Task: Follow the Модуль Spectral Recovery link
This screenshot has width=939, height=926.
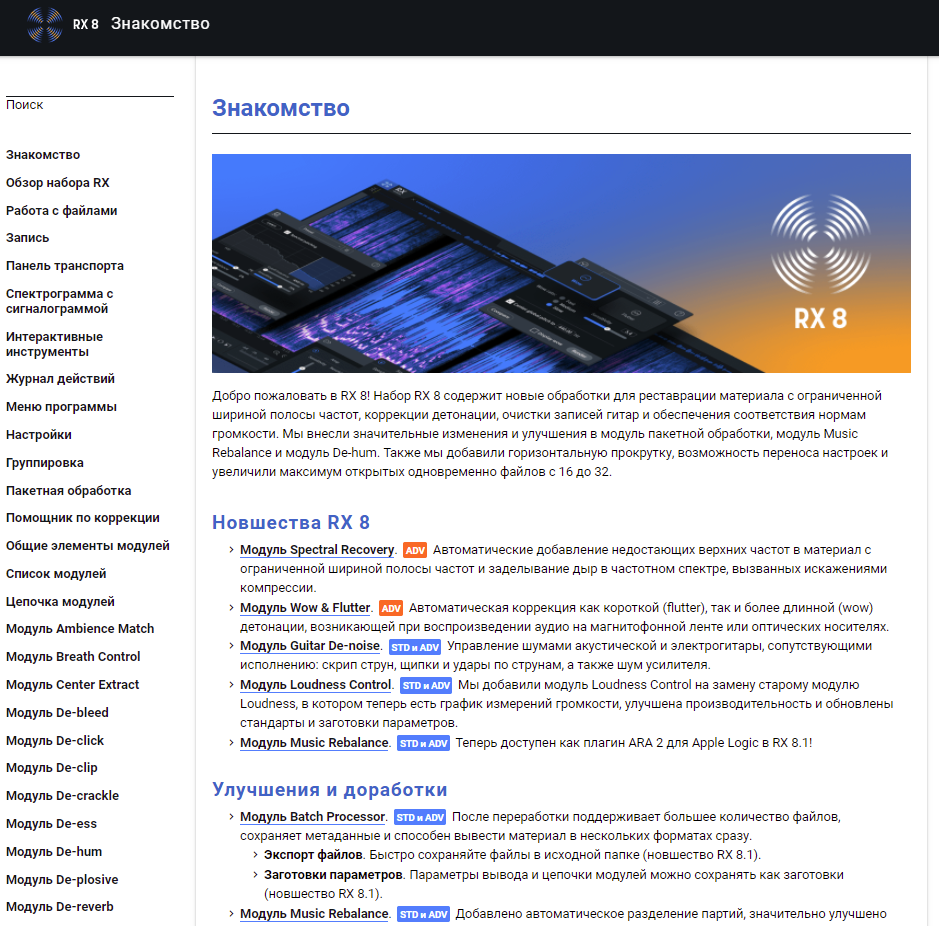Action: coord(317,550)
